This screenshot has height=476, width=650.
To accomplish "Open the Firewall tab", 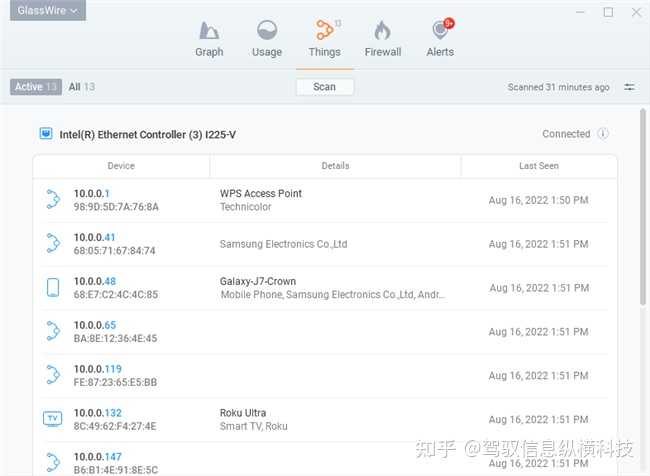I will tap(383, 40).
